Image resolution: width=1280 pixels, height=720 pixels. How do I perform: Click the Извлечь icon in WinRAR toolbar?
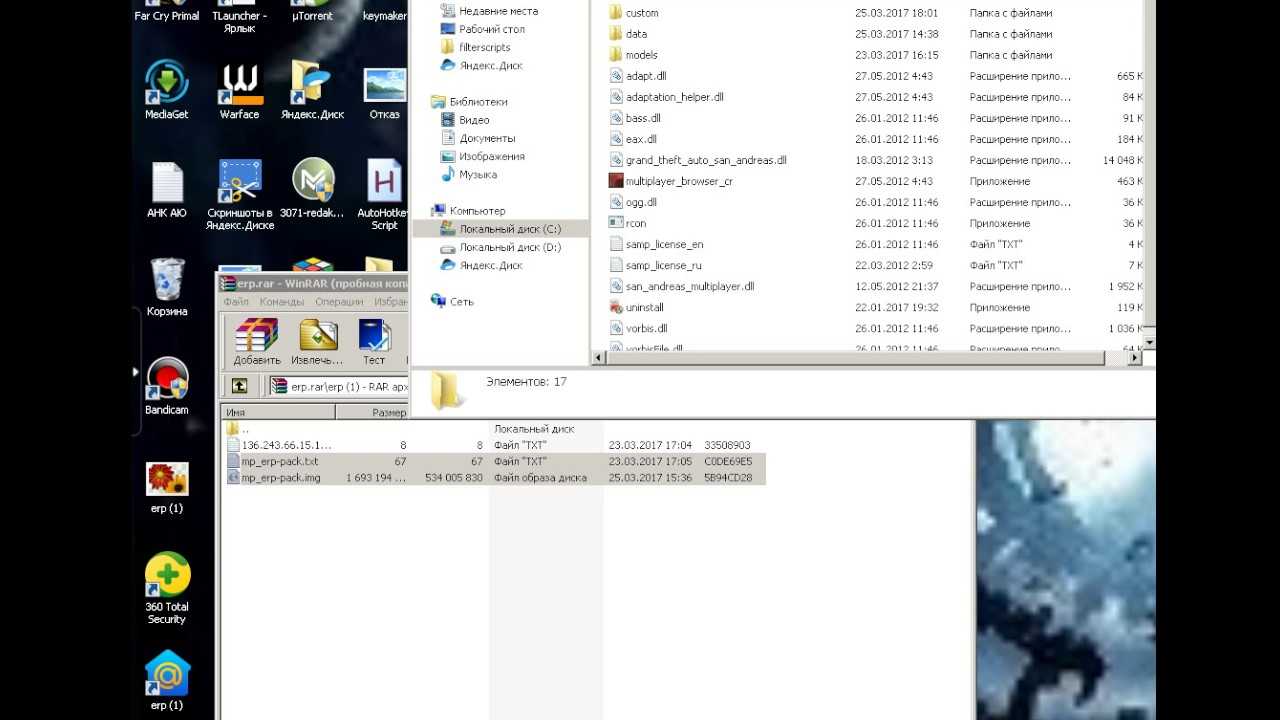(x=317, y=342)
